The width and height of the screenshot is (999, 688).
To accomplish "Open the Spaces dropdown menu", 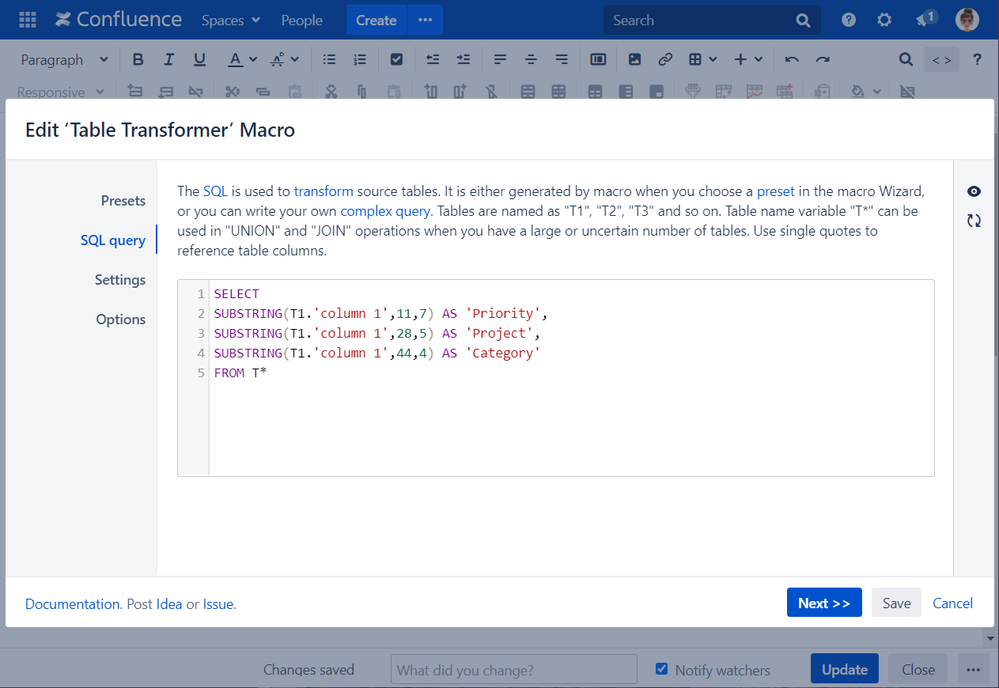I will click(x=230, y=20).
